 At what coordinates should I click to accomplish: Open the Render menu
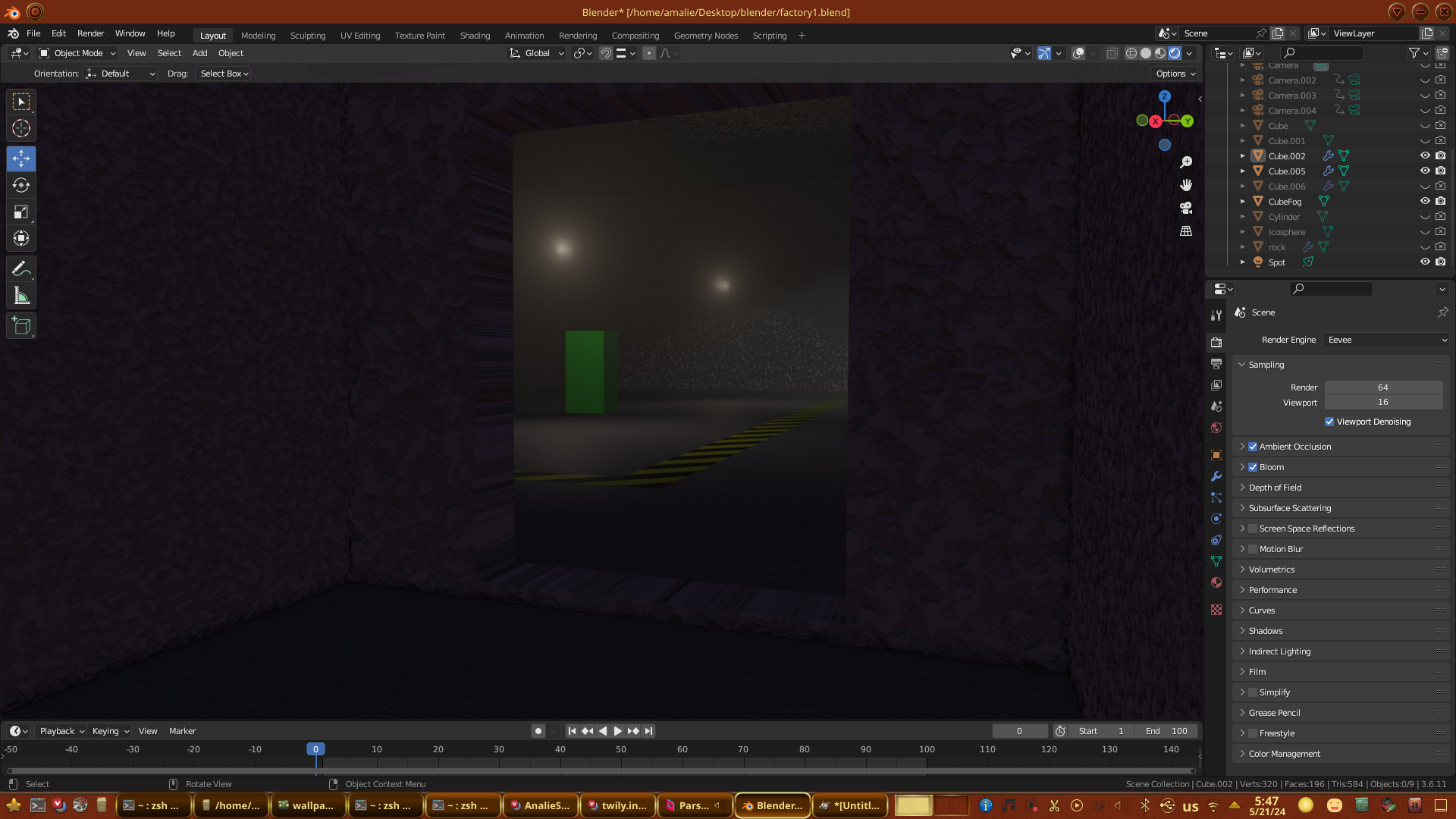pos(90,33)
